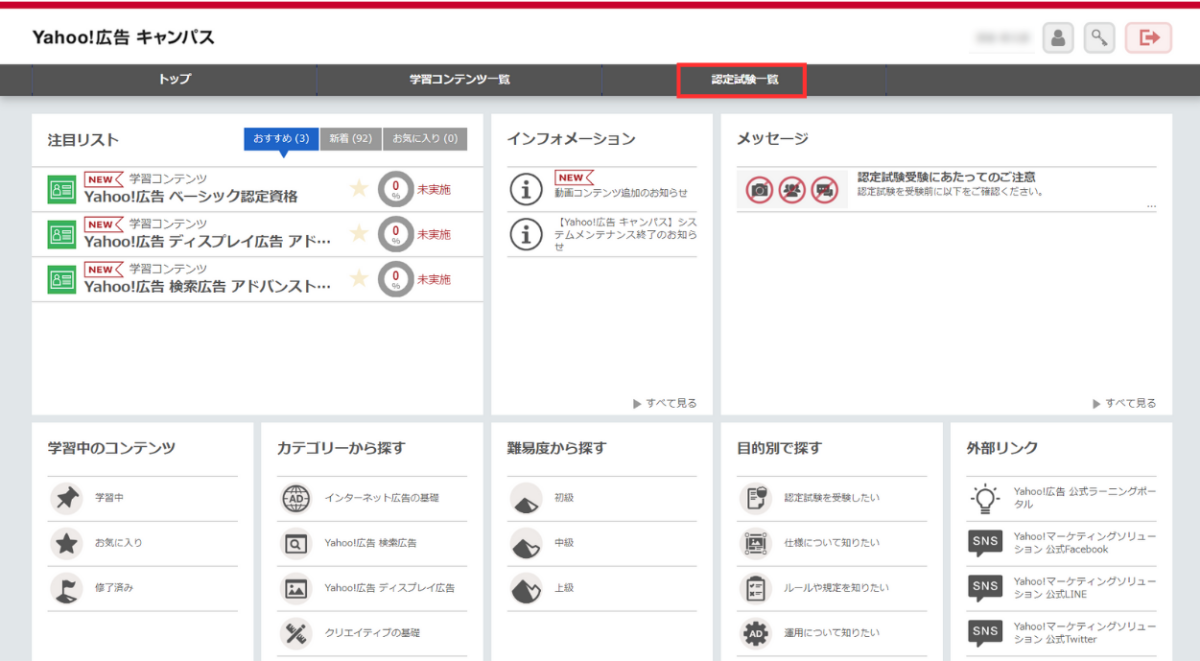
Task: Click the Yahoo!広告 キャンパス logo
Action: (x=123, y=38)
